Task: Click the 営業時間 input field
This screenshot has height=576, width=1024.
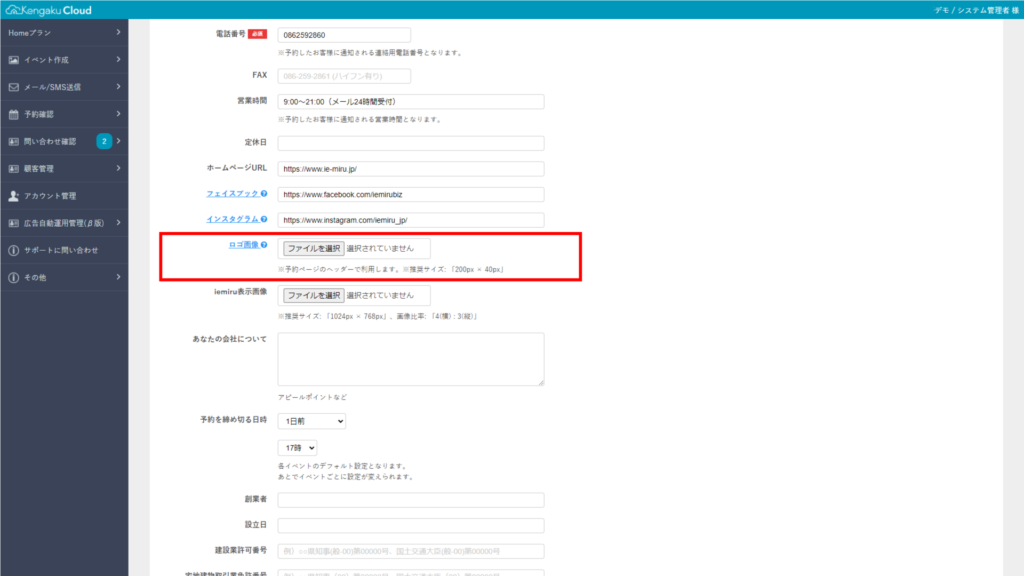Action: (411, 102)
